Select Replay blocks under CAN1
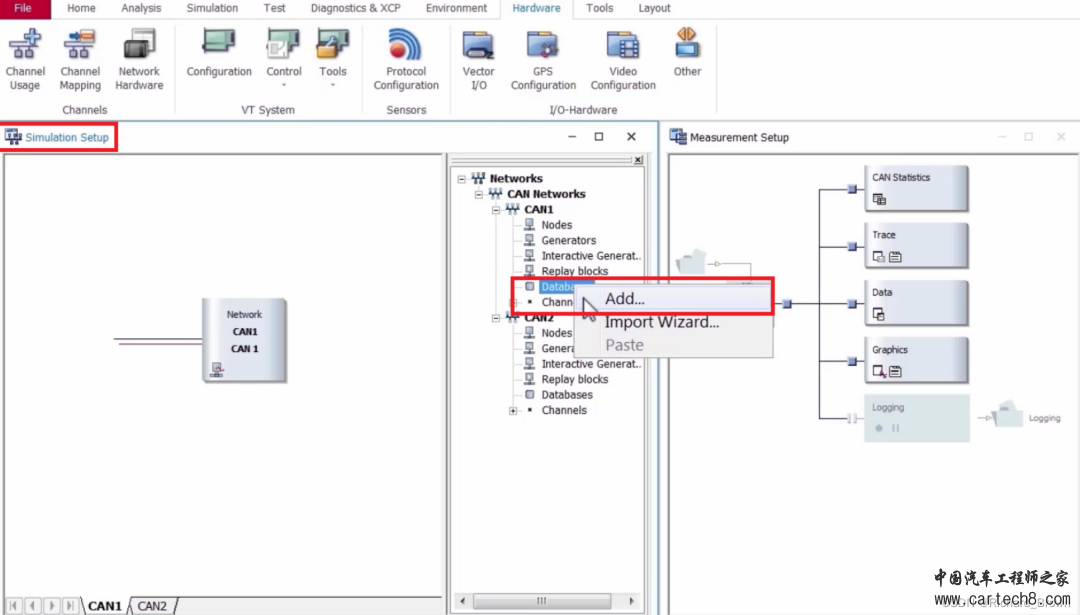1080x615 pixels. [x=574, y=271]
